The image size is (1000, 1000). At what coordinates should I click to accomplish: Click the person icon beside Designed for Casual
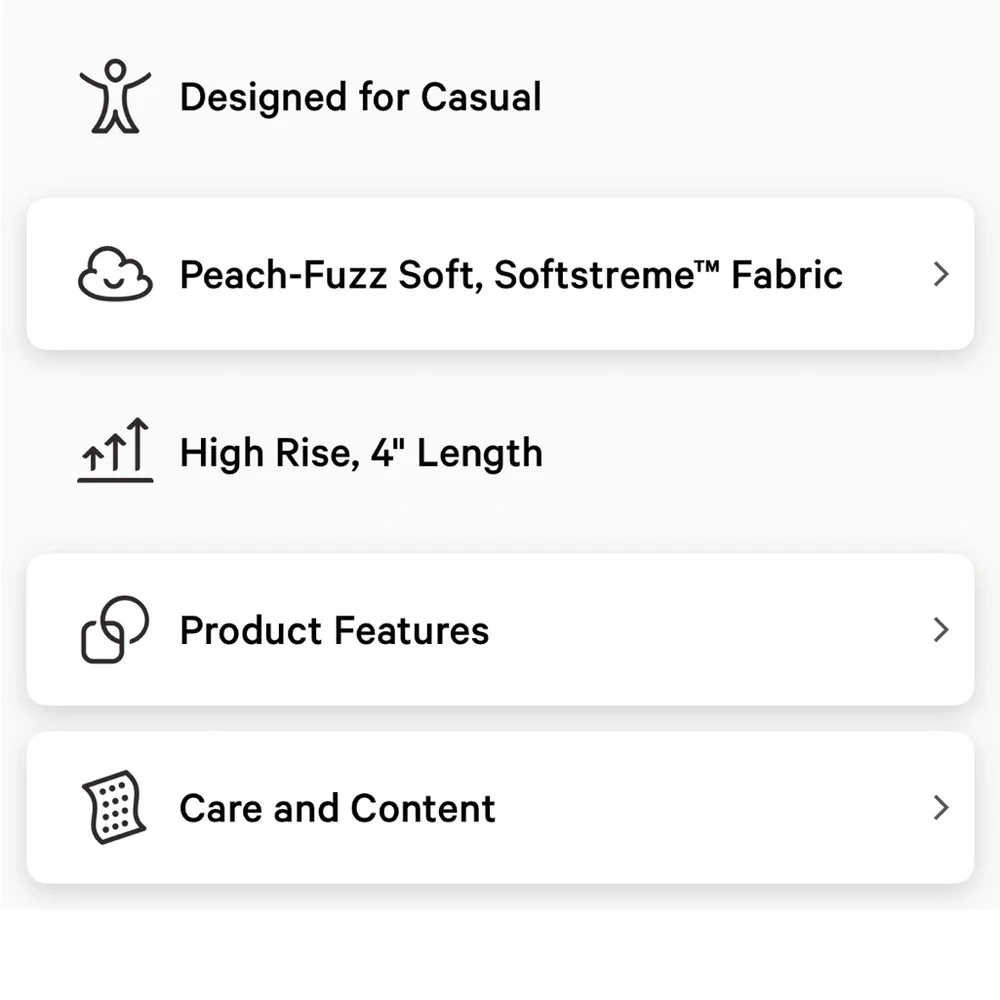(x=115, y=97)
